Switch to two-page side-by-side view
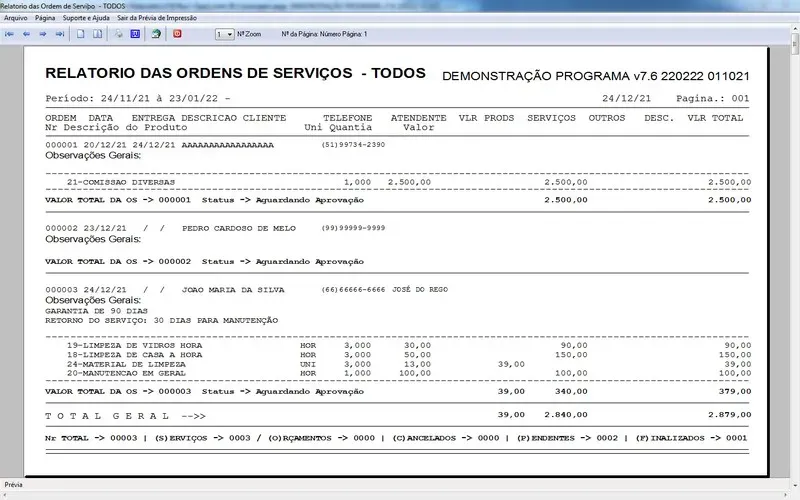Screen dimensions: 800x500 [x=98, y=34]
